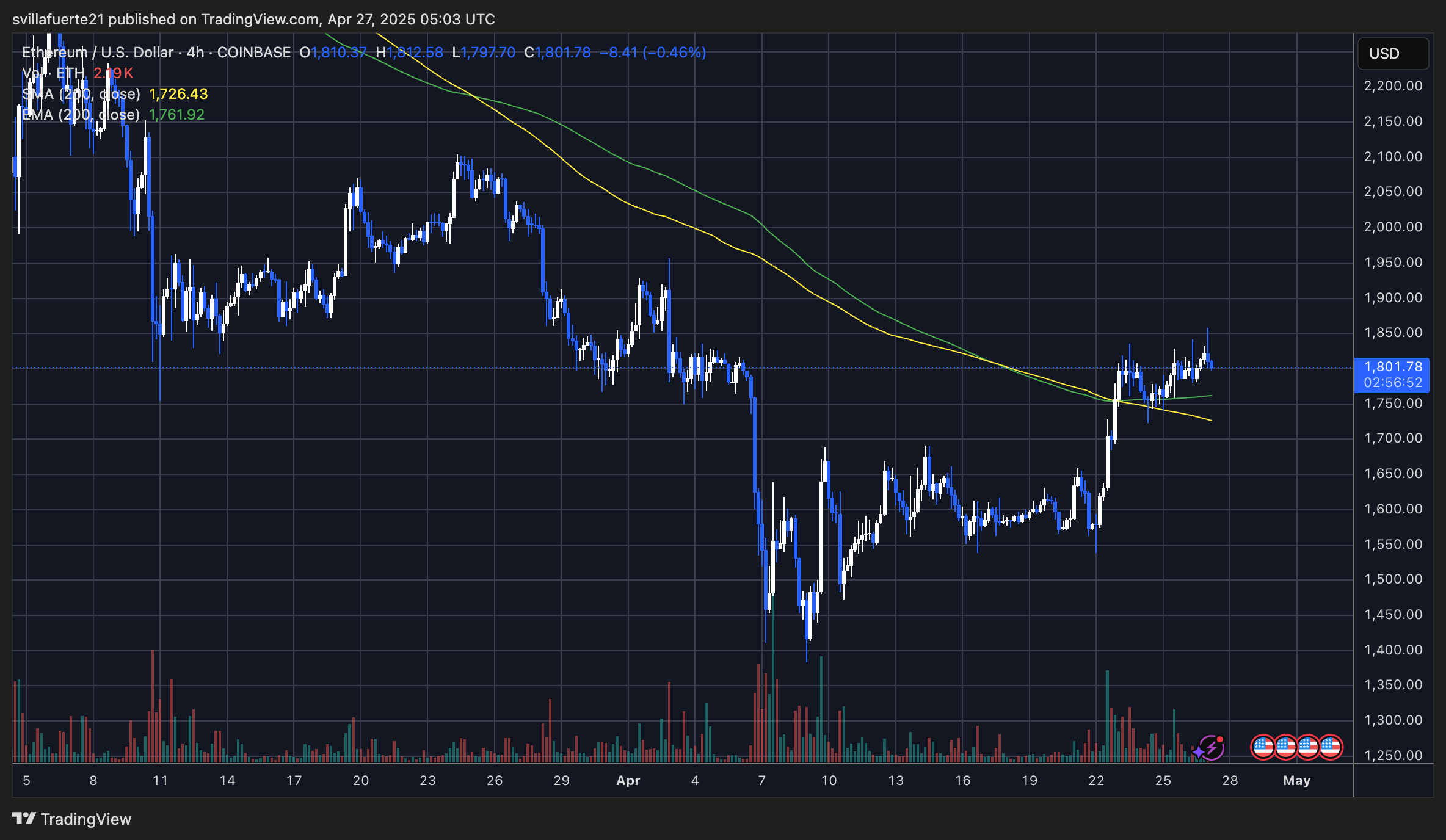Click the current price label 1,801.78
Image resolution: width=1446 pixels, height=840 pixels.
pos(1392,367)
